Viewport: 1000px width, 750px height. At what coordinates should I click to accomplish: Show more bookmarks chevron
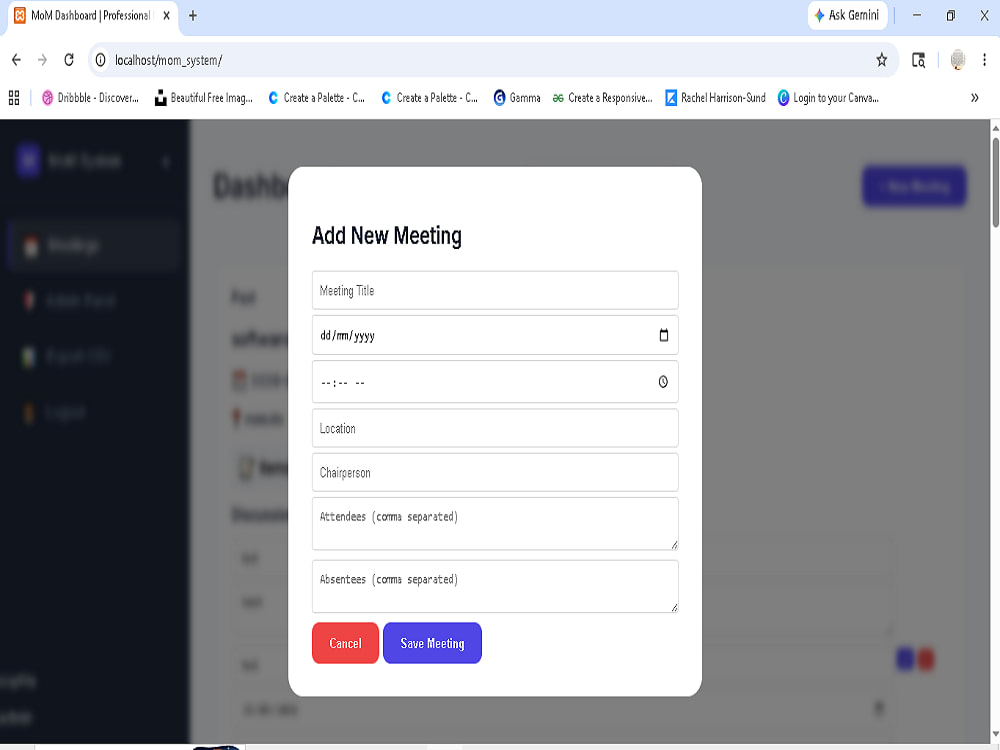(x=974, y=98)
